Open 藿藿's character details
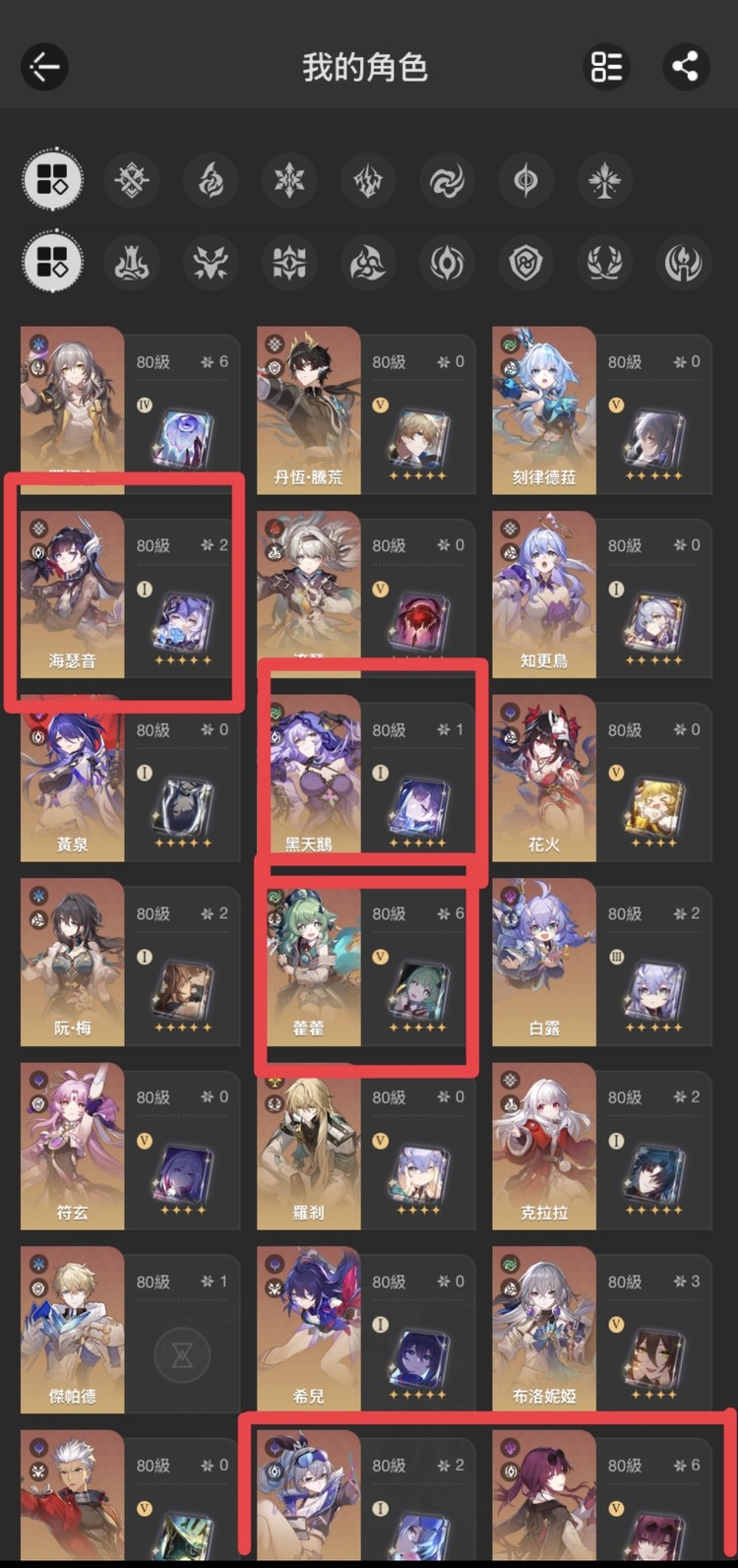 click(x=366, y=962)
